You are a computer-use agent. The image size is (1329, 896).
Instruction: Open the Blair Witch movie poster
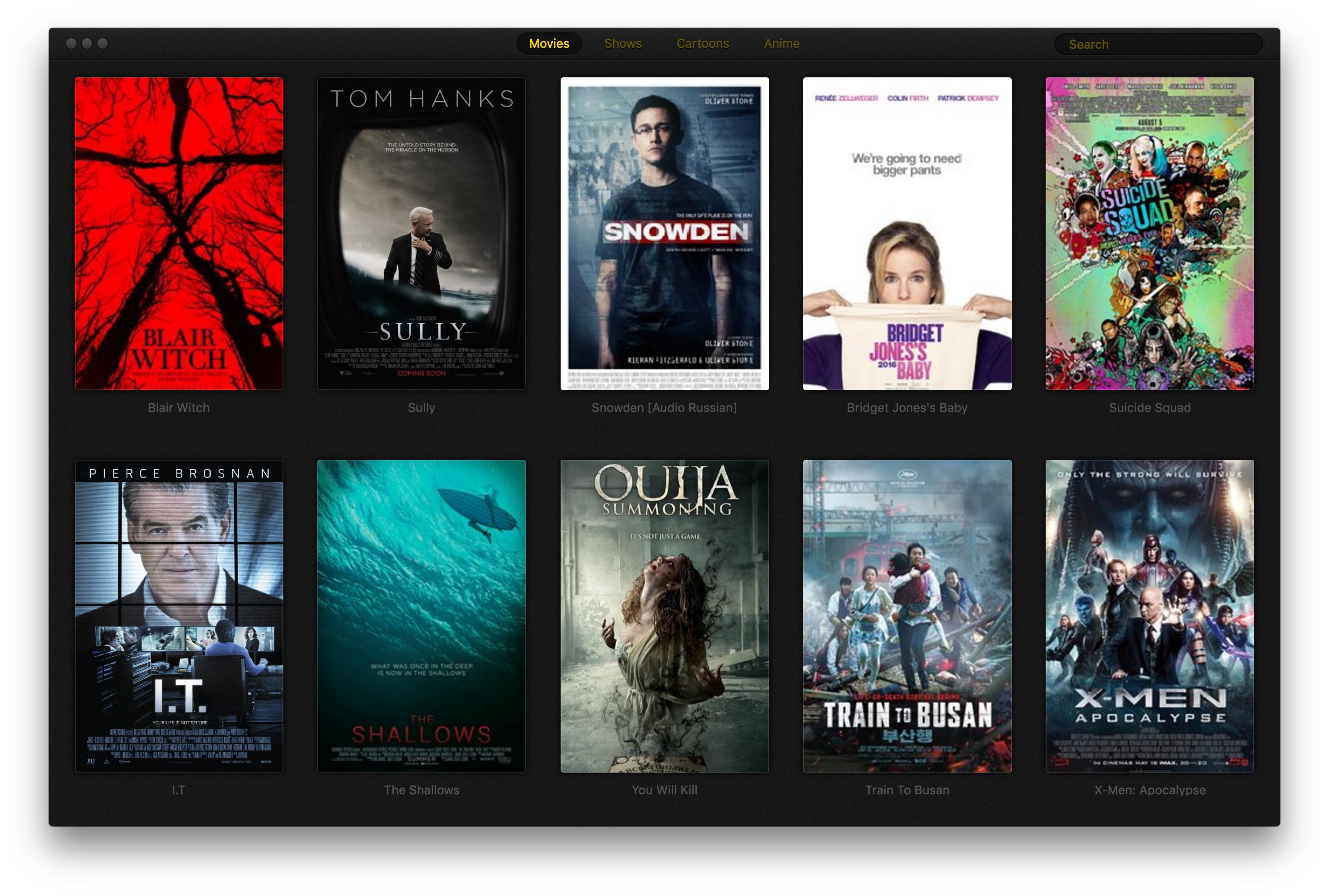click(178, 233)
